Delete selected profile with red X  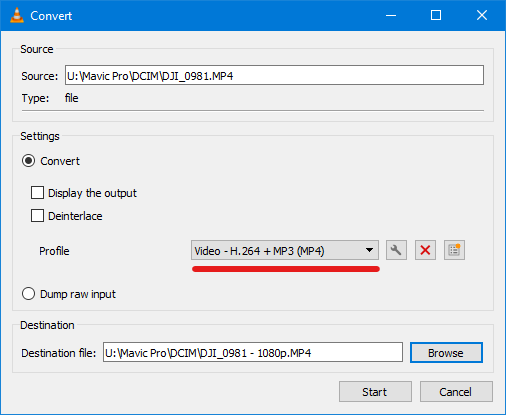click(425, 250)
